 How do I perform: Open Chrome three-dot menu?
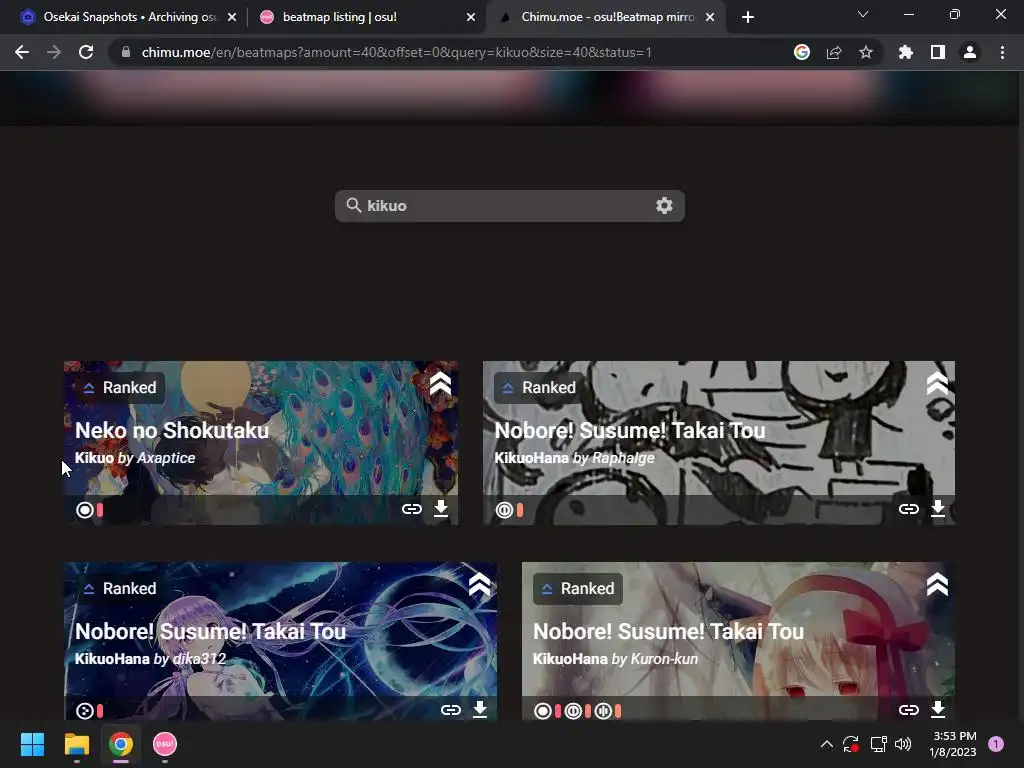pyautogui.click(x=1002, y=52)
